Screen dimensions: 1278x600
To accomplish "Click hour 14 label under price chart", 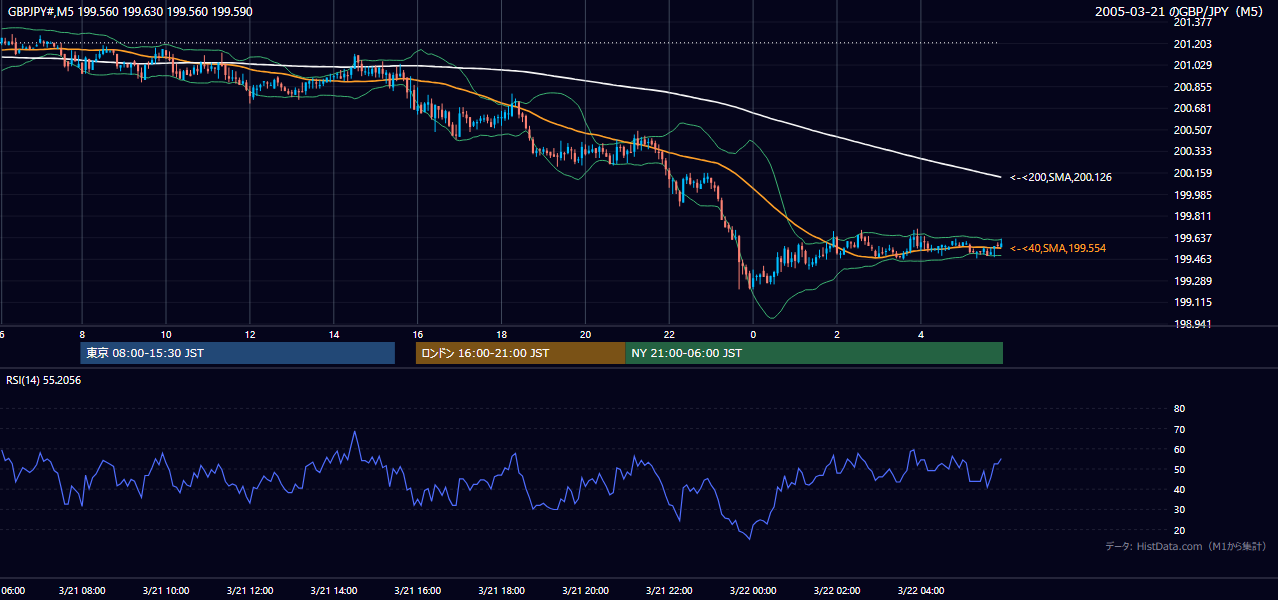I will [334, 335].
